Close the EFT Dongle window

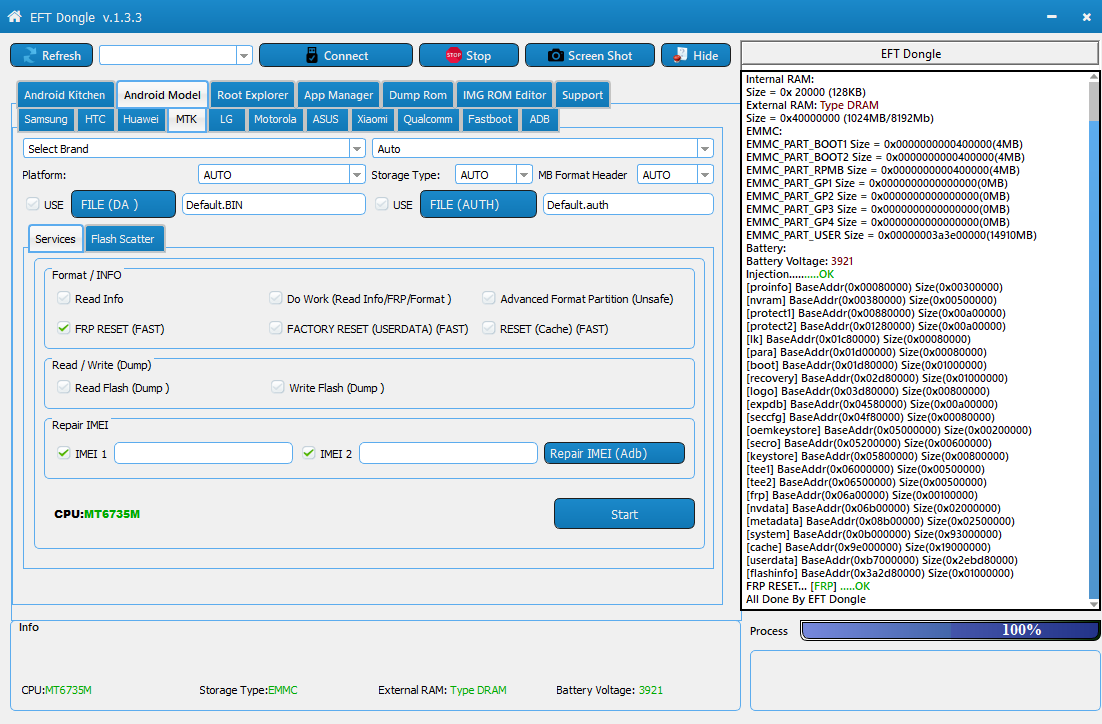coord(1087,16)
